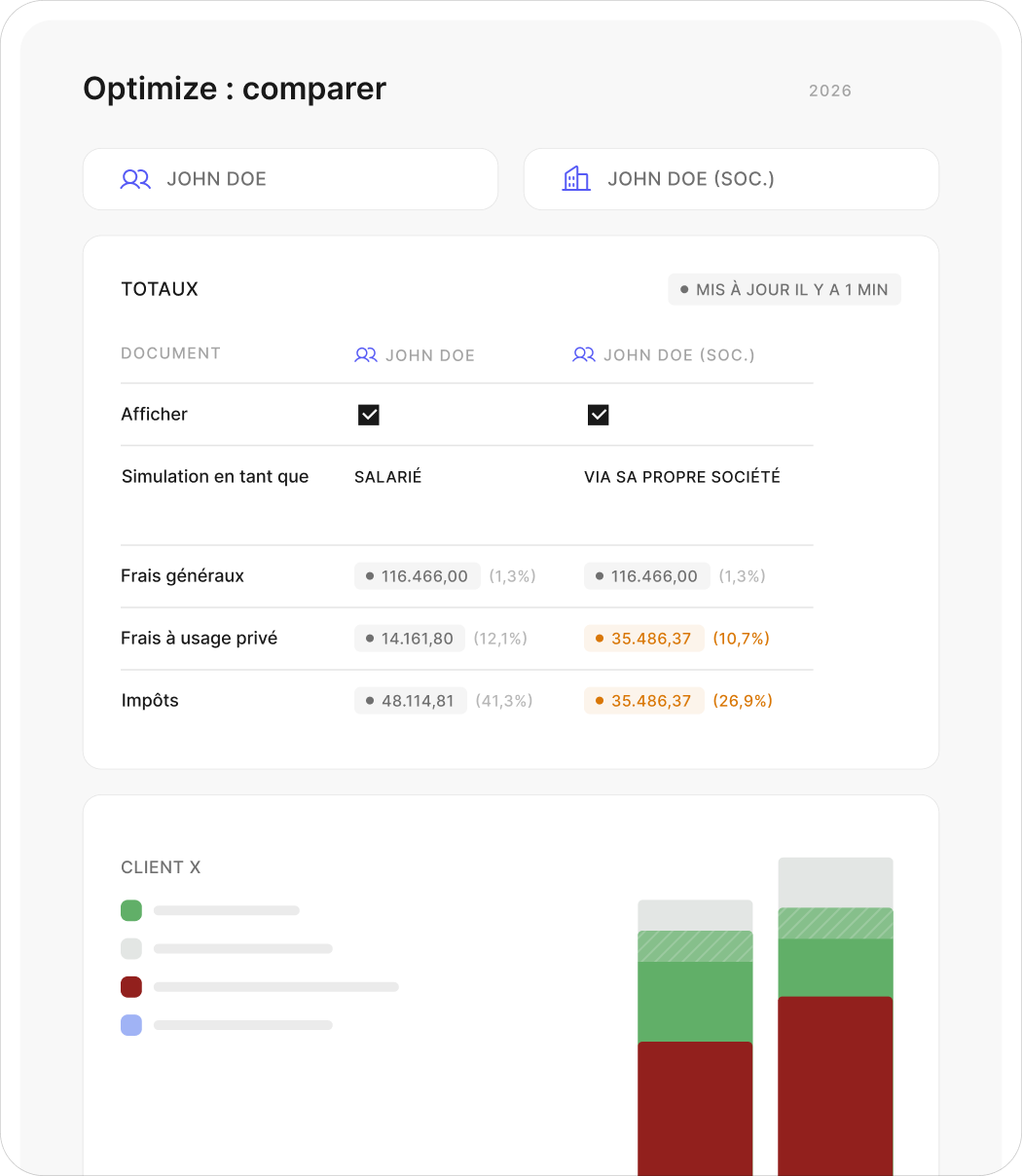Click the (26,9%) Impôts percentage
The image size is (1022, 1176).
coord(743,701)
